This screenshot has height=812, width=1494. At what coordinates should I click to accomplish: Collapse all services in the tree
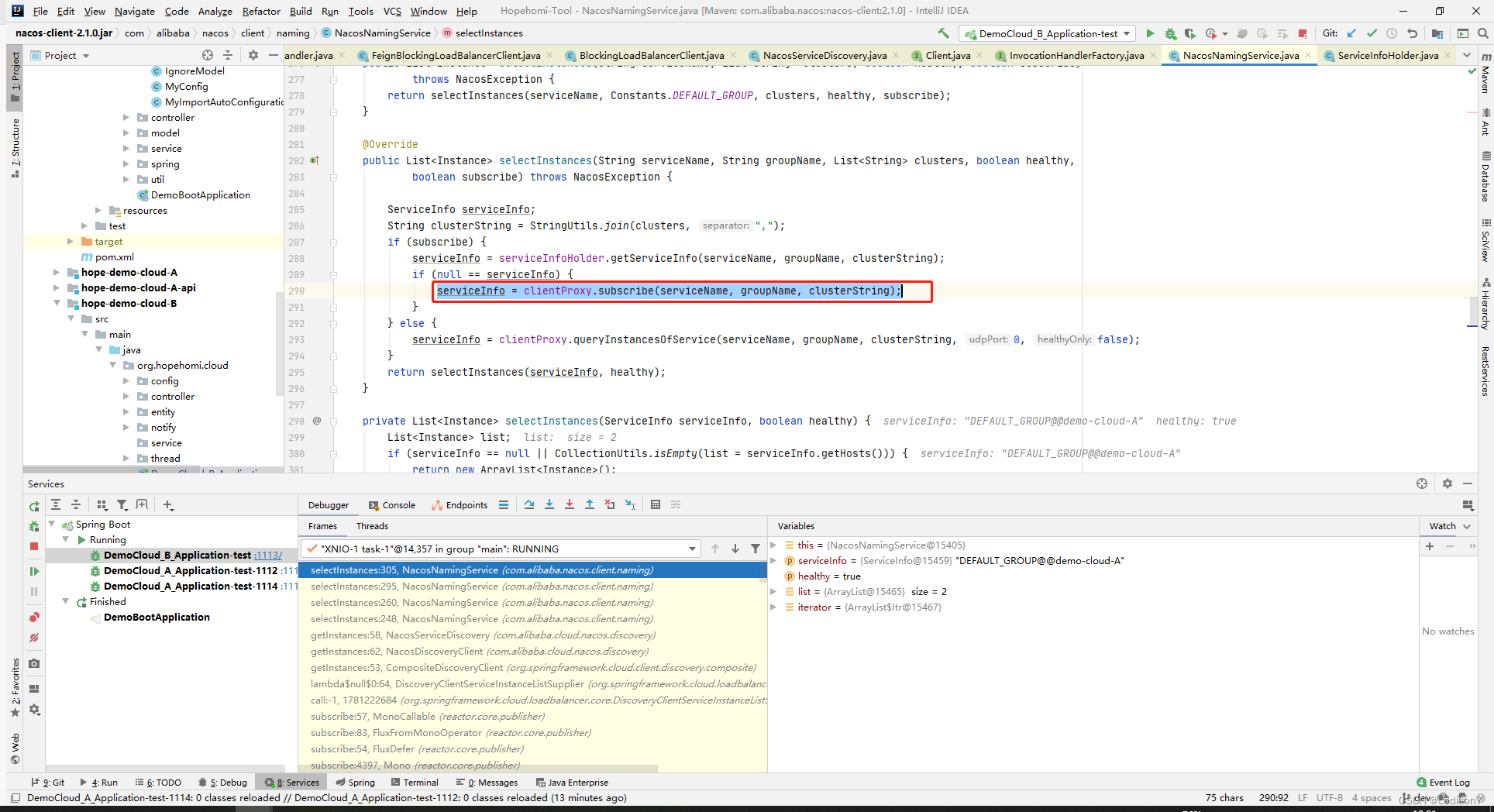[x=76, y=504]
